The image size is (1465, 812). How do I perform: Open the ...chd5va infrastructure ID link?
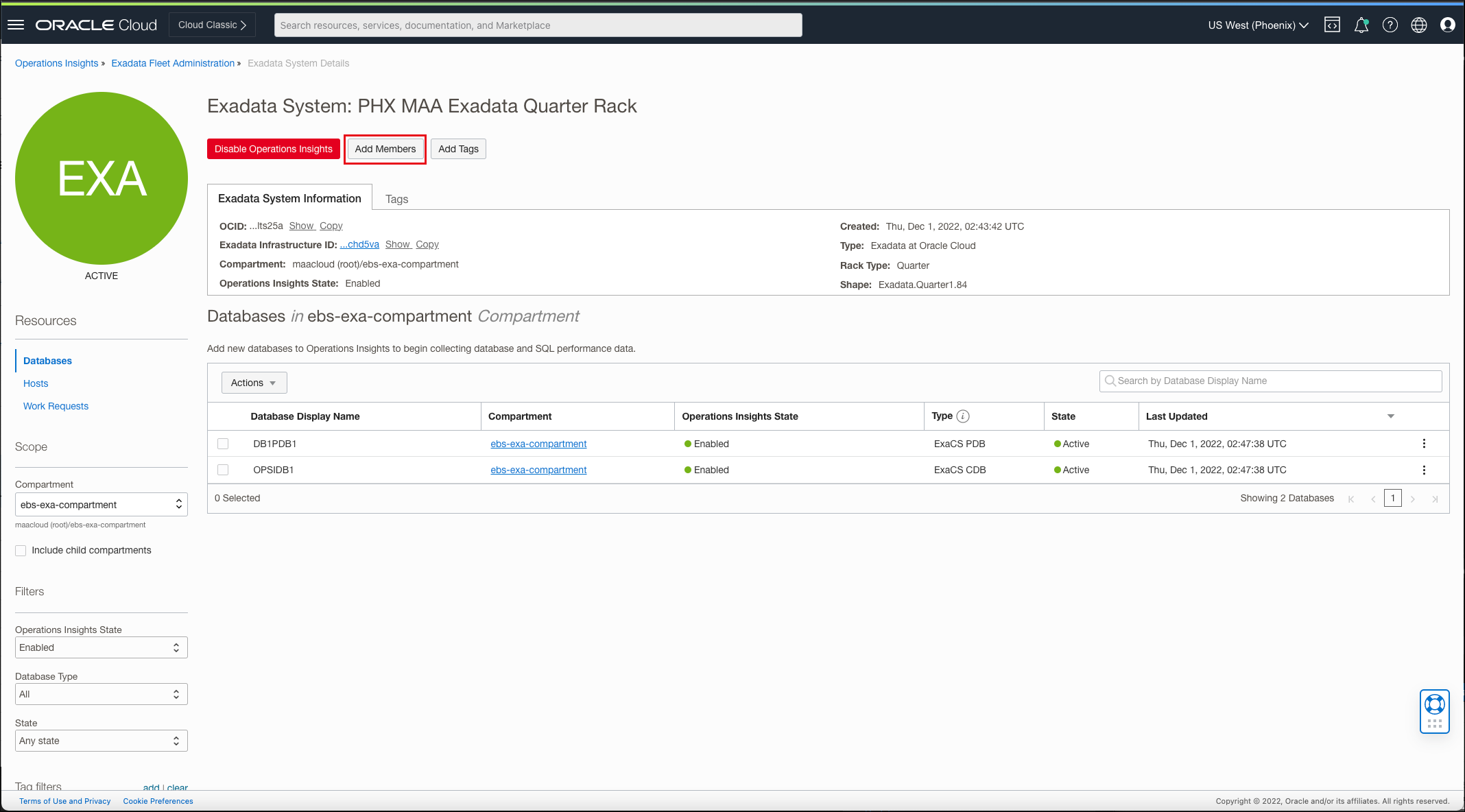pyautogui.click(x=359, y=244)
